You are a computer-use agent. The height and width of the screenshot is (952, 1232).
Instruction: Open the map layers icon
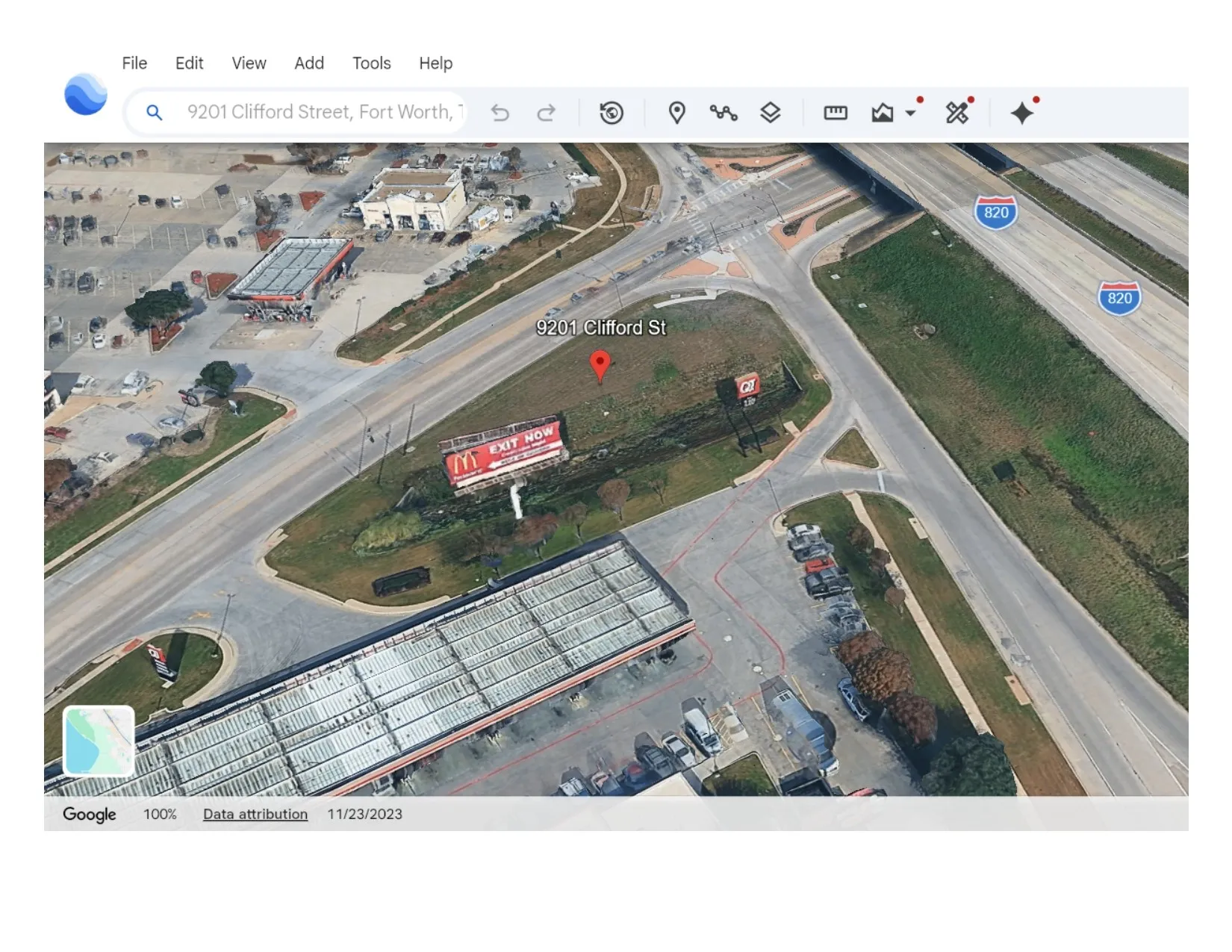(771, 113)
